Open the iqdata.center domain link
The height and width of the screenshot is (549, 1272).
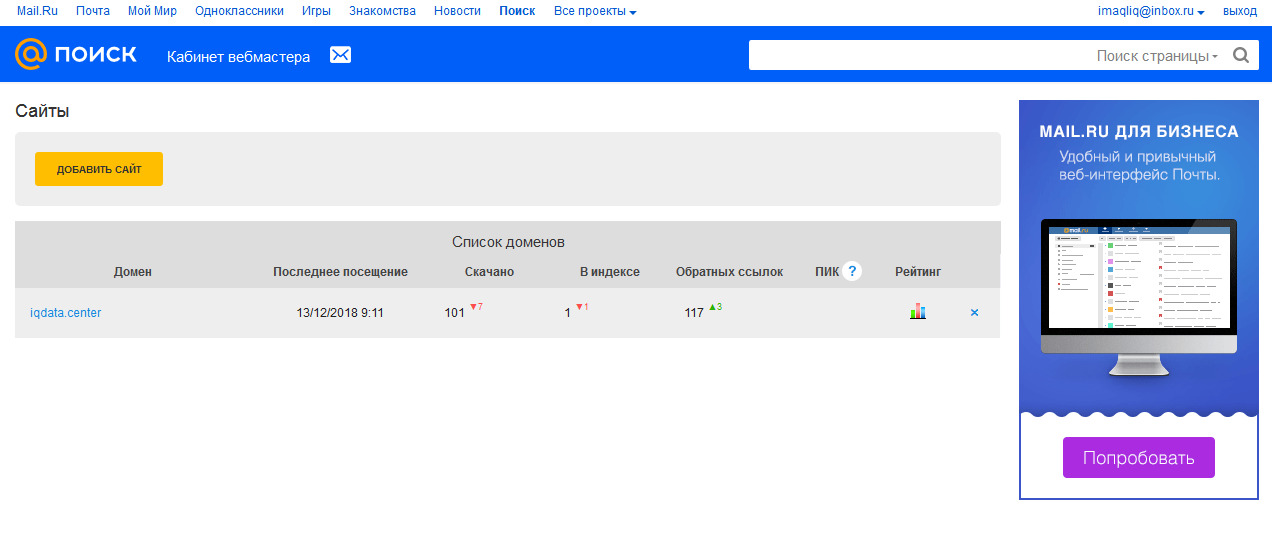click(66, 313)
